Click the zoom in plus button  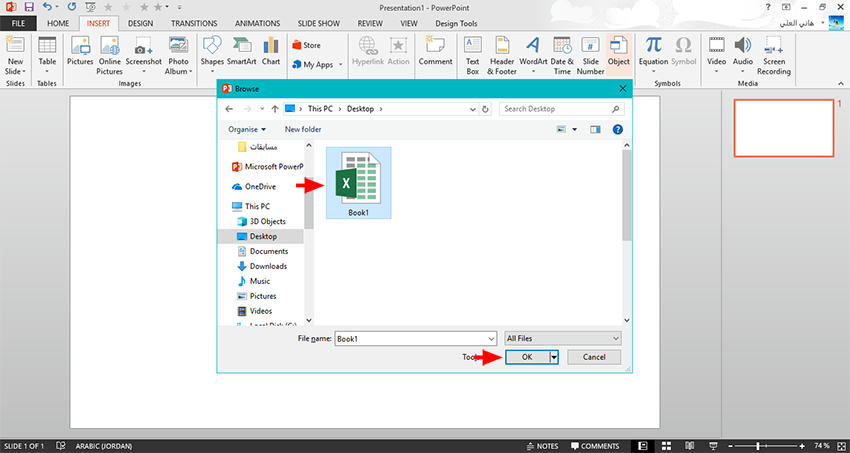pyautogui.click(x=802, y=446)
